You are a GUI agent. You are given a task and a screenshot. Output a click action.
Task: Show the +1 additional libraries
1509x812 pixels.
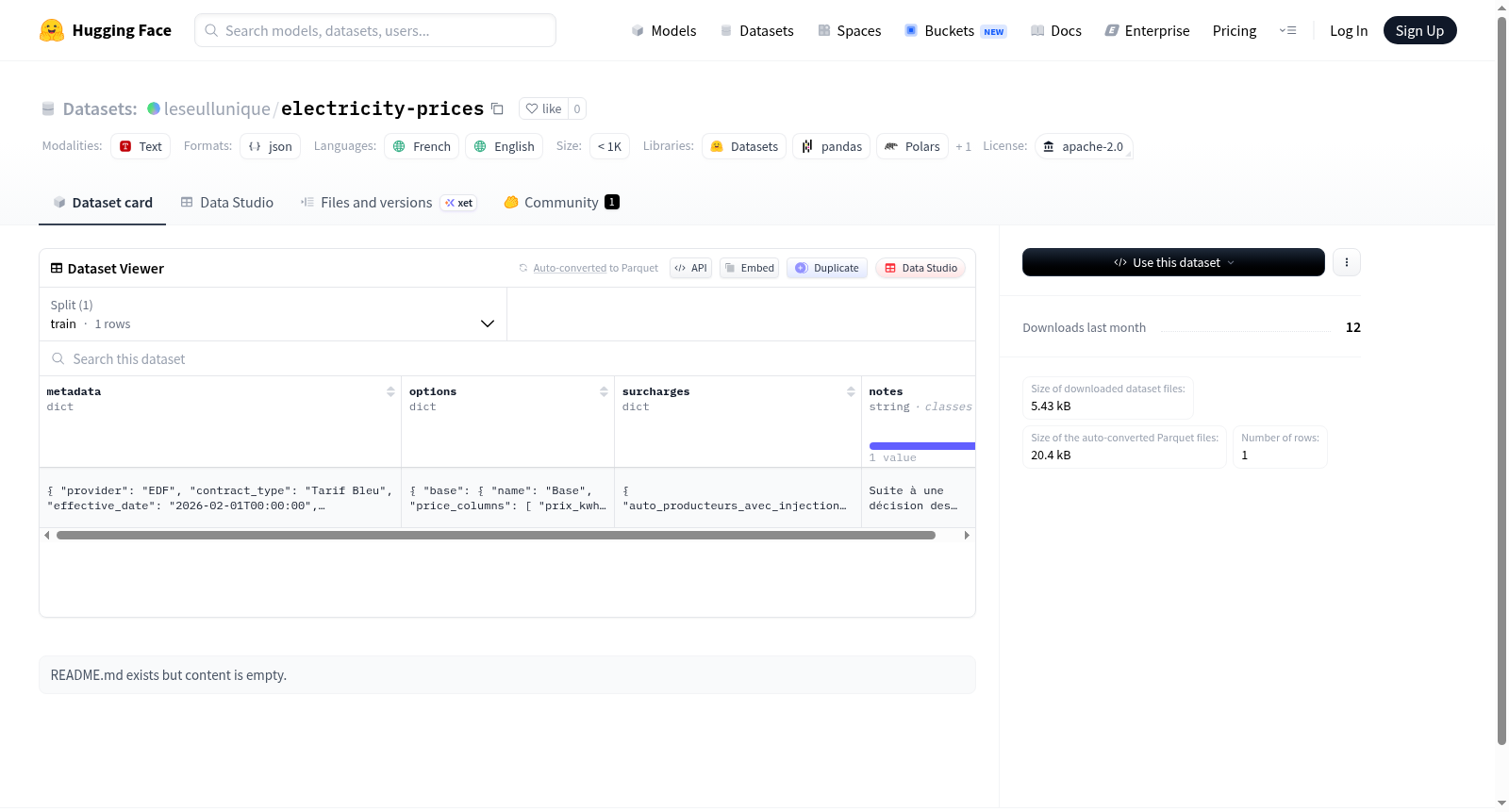963,146
